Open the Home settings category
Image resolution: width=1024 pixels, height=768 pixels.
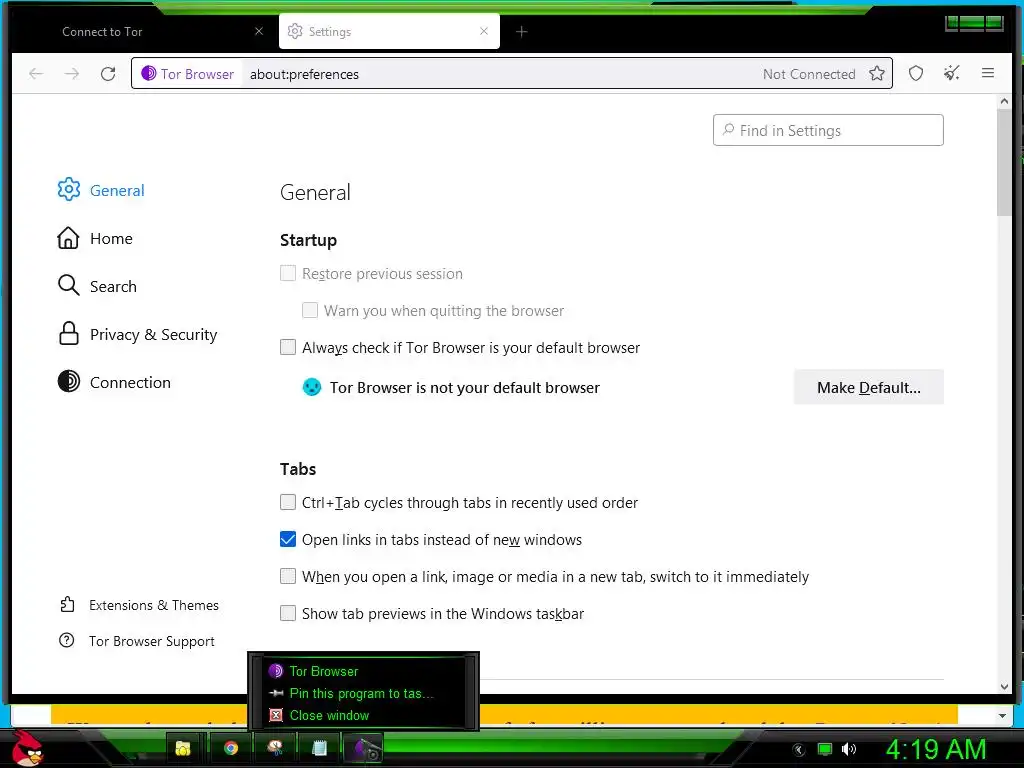pos(95,238)
